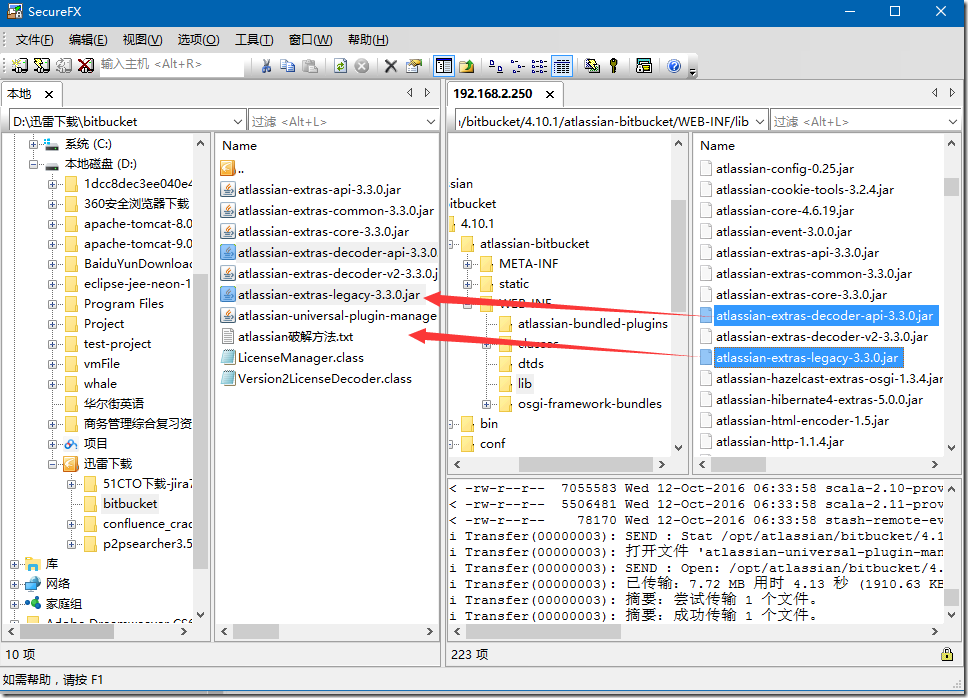Click the Quick Connect lightning icon
The height and width of the screenshot is (698, 968).
(x=42, y=65)
